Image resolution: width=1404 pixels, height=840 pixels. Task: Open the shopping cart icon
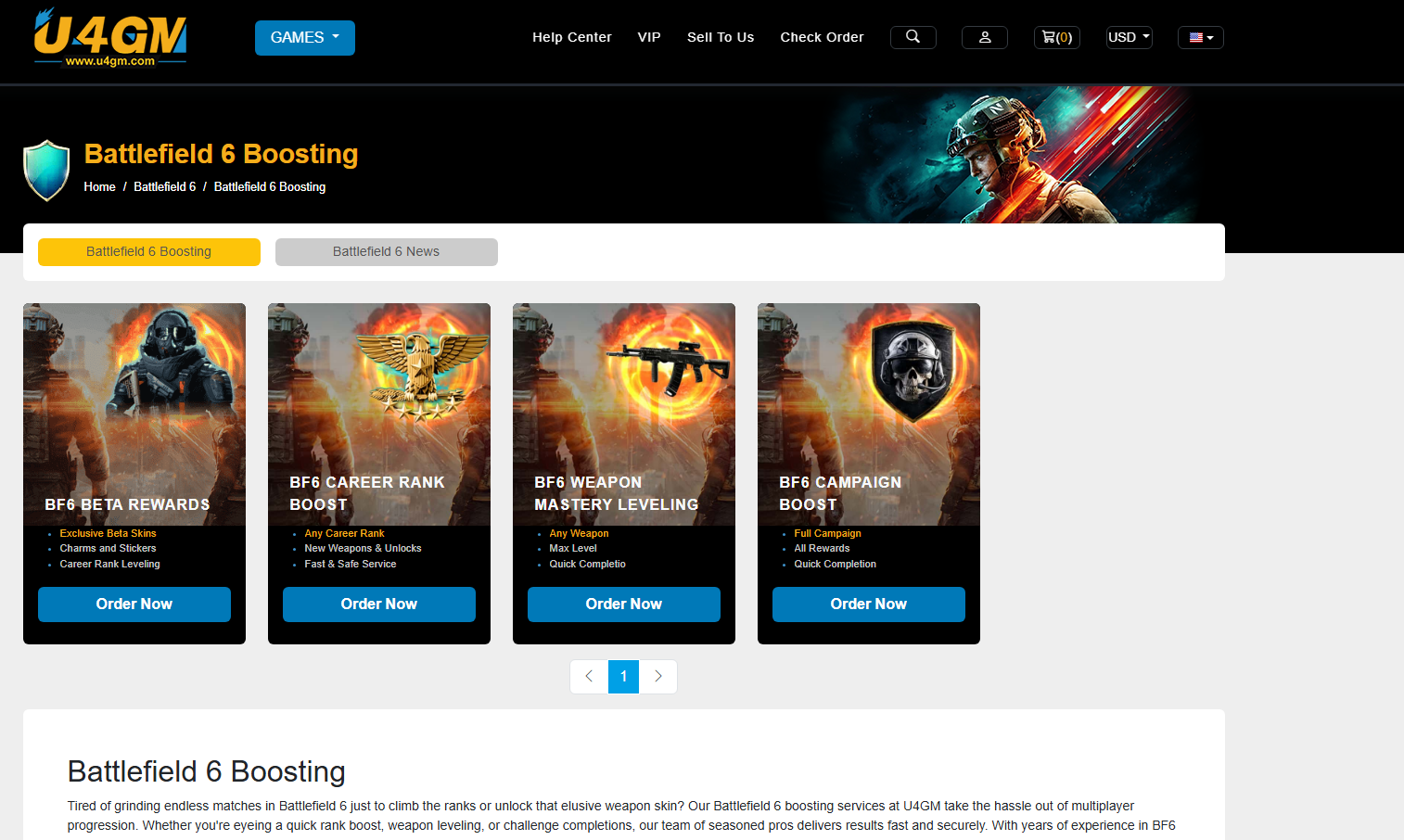point(1056,37)
